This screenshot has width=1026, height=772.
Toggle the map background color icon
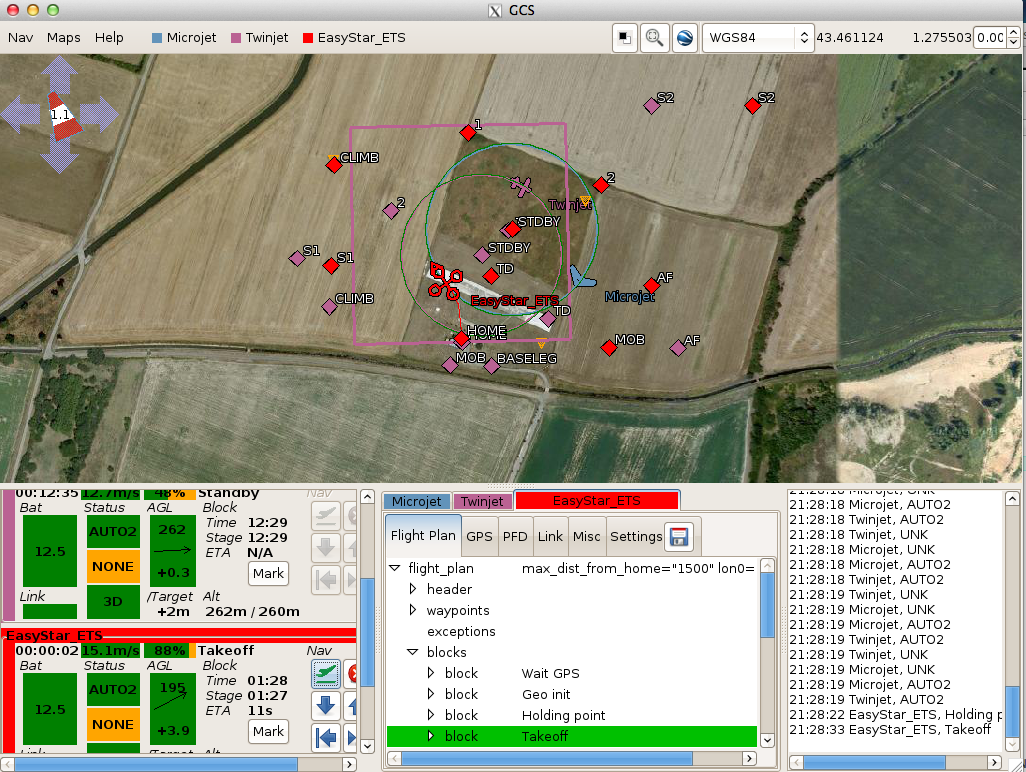(625, 38)
